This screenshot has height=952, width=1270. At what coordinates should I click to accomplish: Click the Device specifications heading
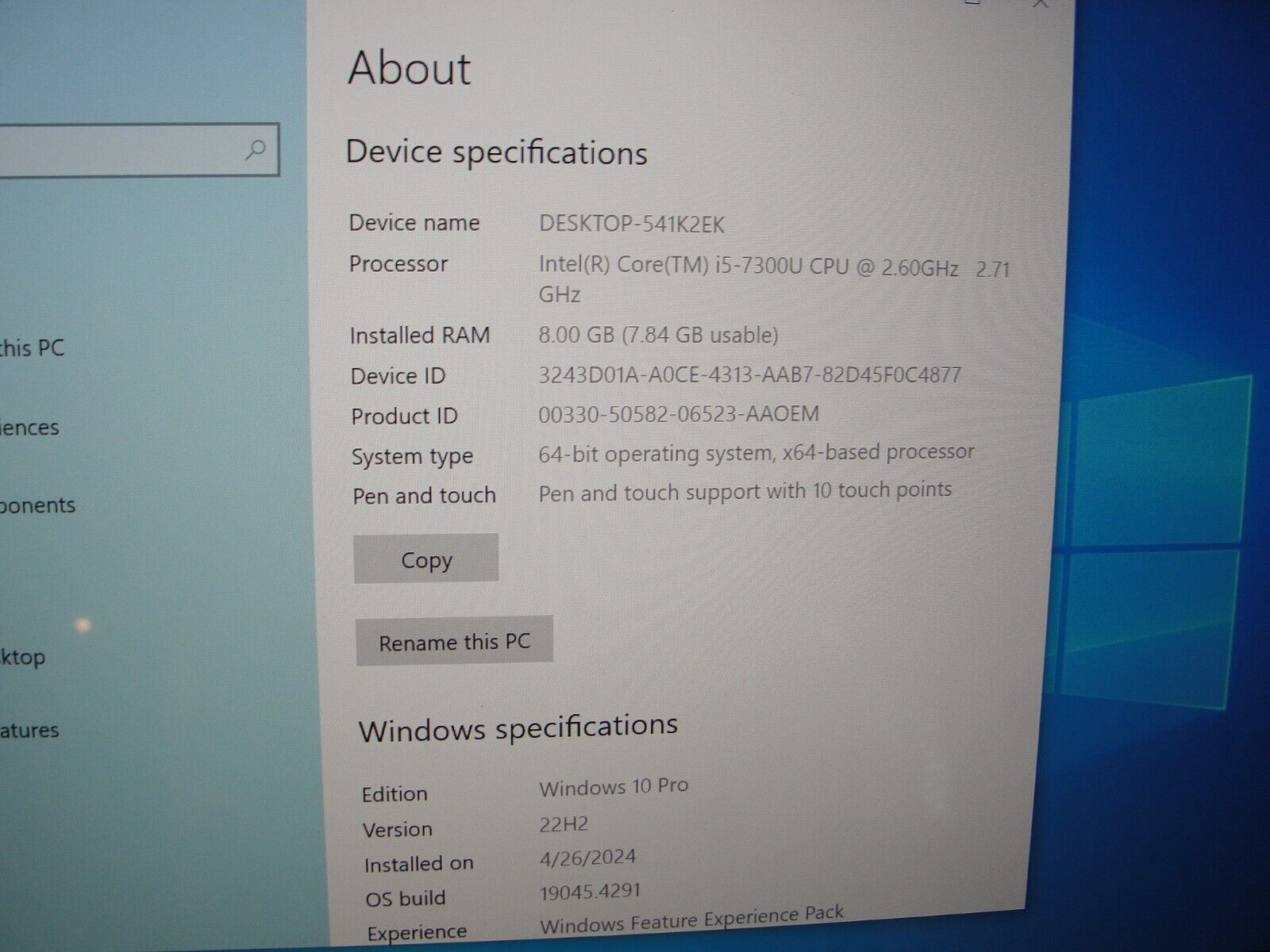[497, 152]
